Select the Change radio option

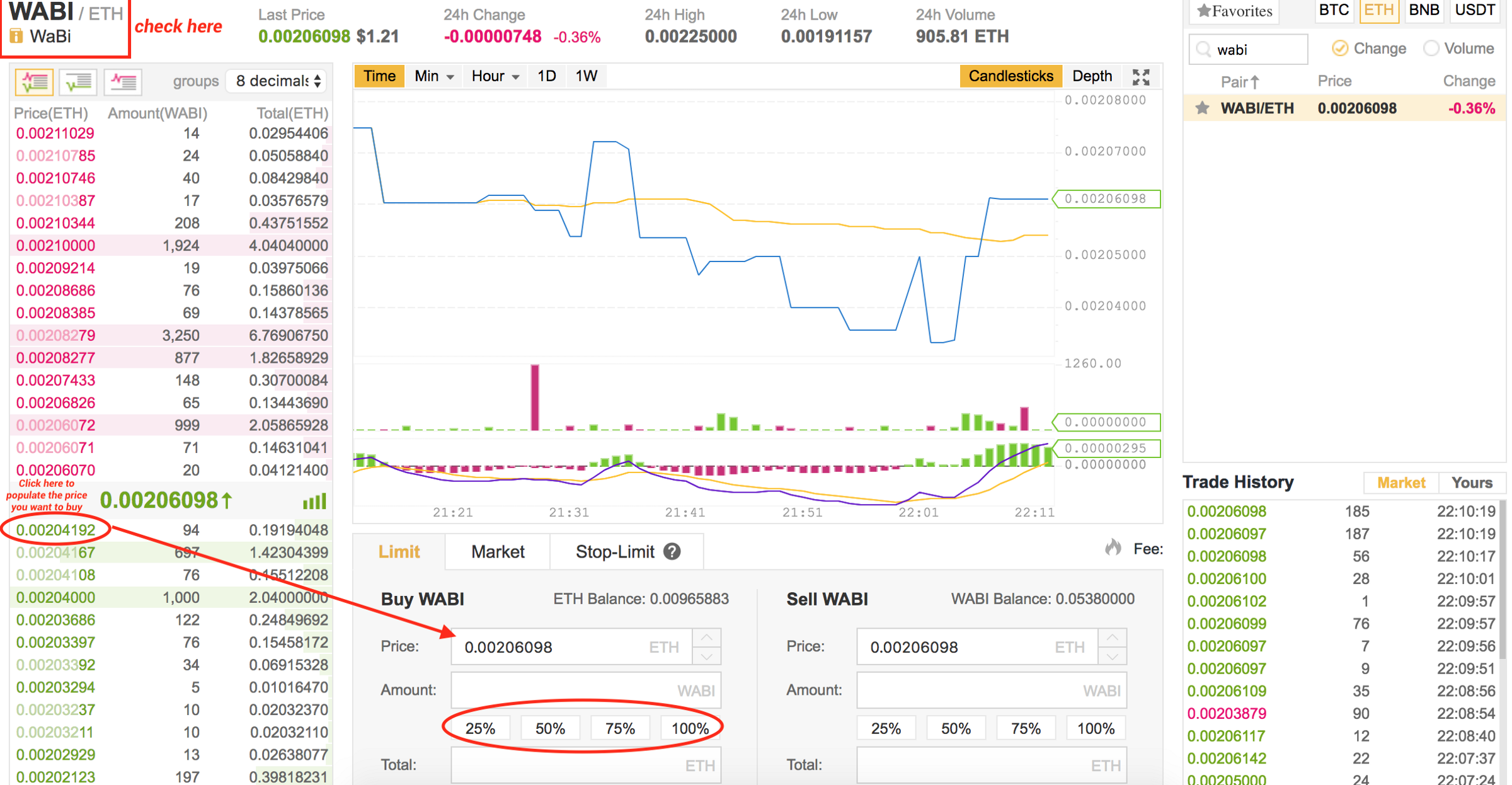[x=1340, y=49]
